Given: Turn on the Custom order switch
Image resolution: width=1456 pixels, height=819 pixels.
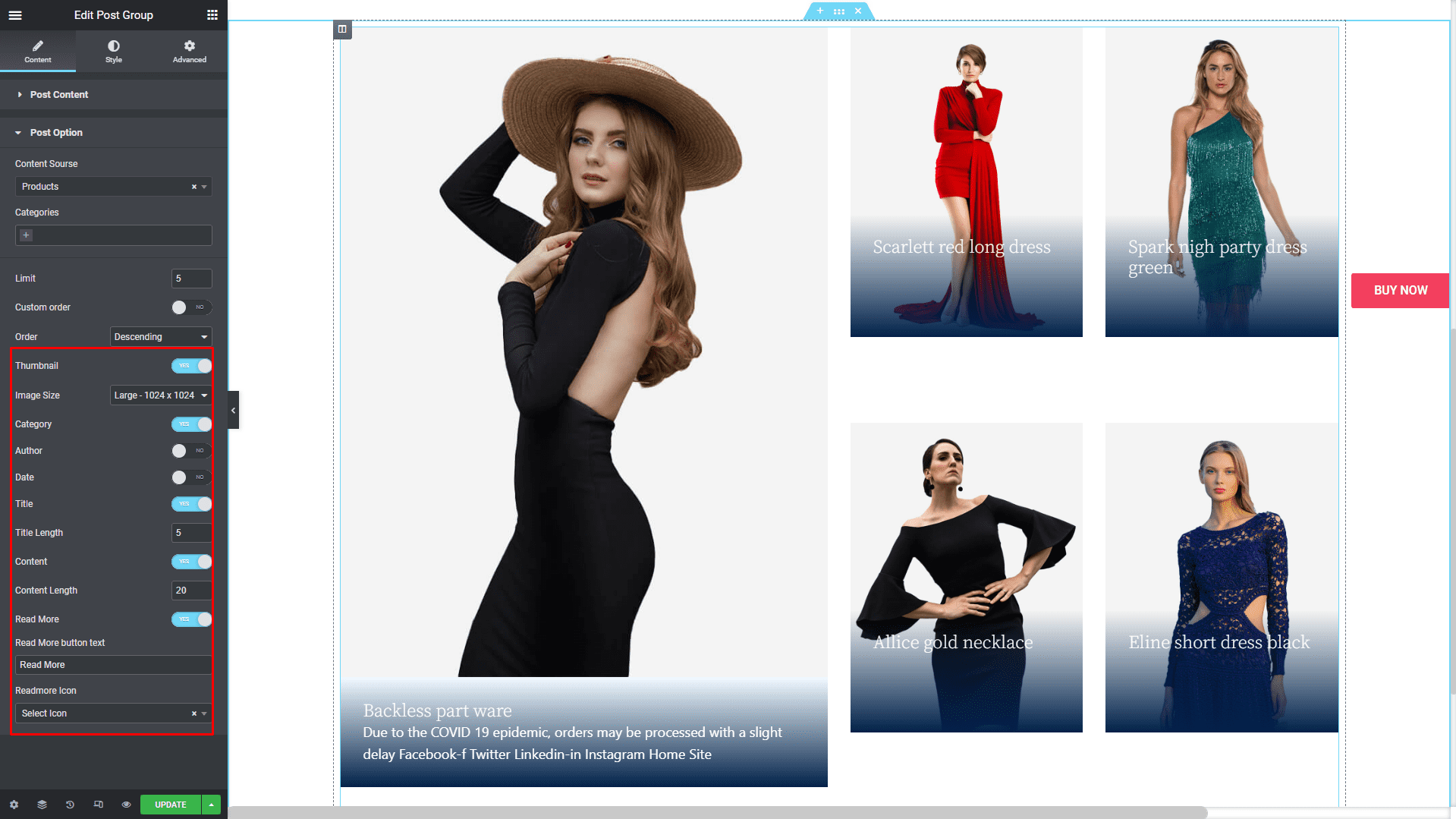Looking at the screenshot, I should (191, 307).
